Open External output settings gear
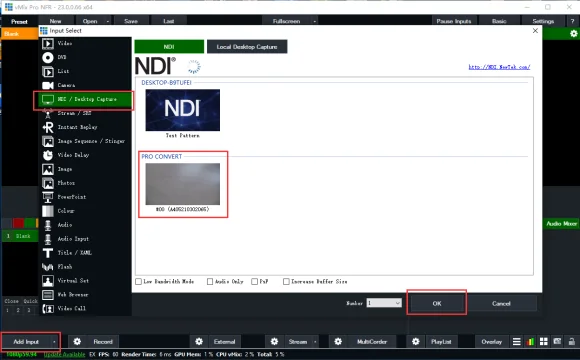The image size is (580, 360). point(199,342)
